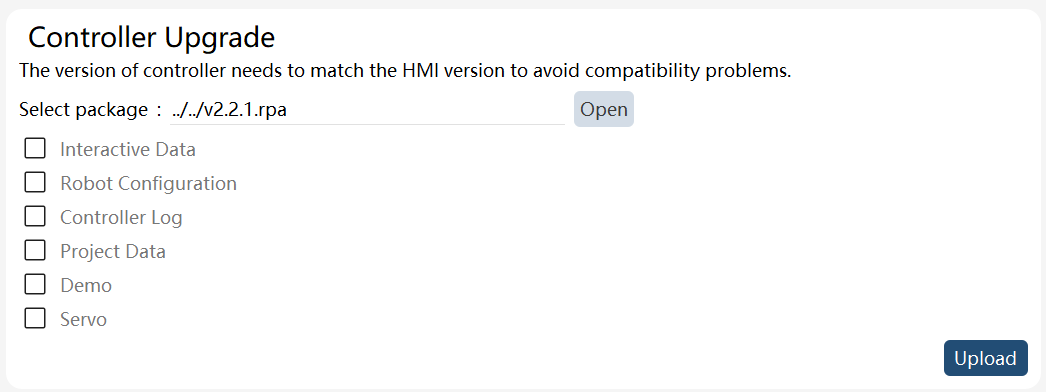Click the Controller Upgrade heading
The image size is (1046, 392).
click(x=151, y=37)
